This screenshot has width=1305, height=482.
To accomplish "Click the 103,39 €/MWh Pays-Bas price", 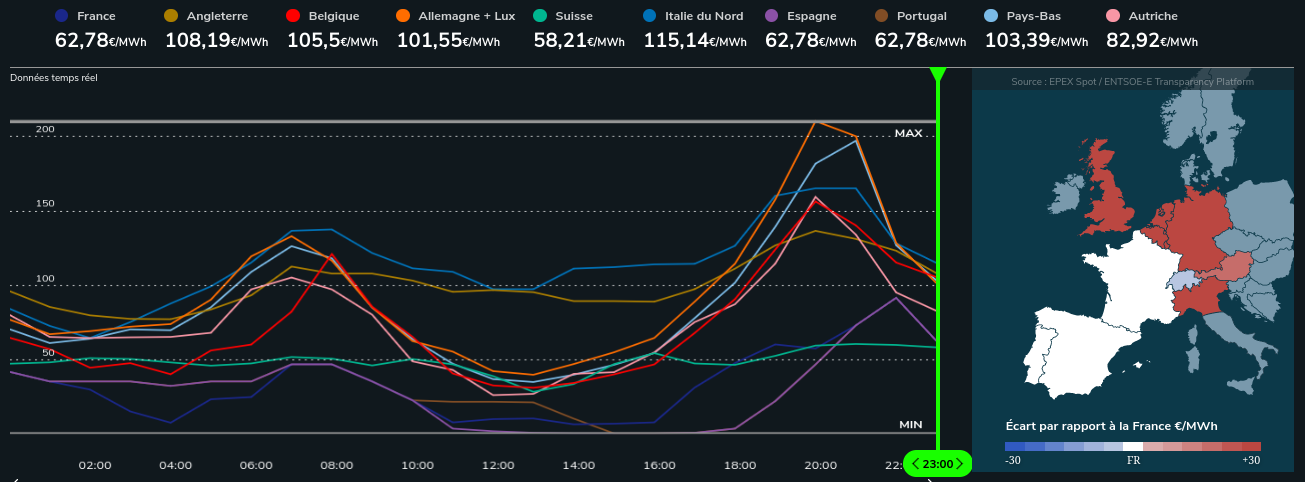I will tap(1036, 41).
